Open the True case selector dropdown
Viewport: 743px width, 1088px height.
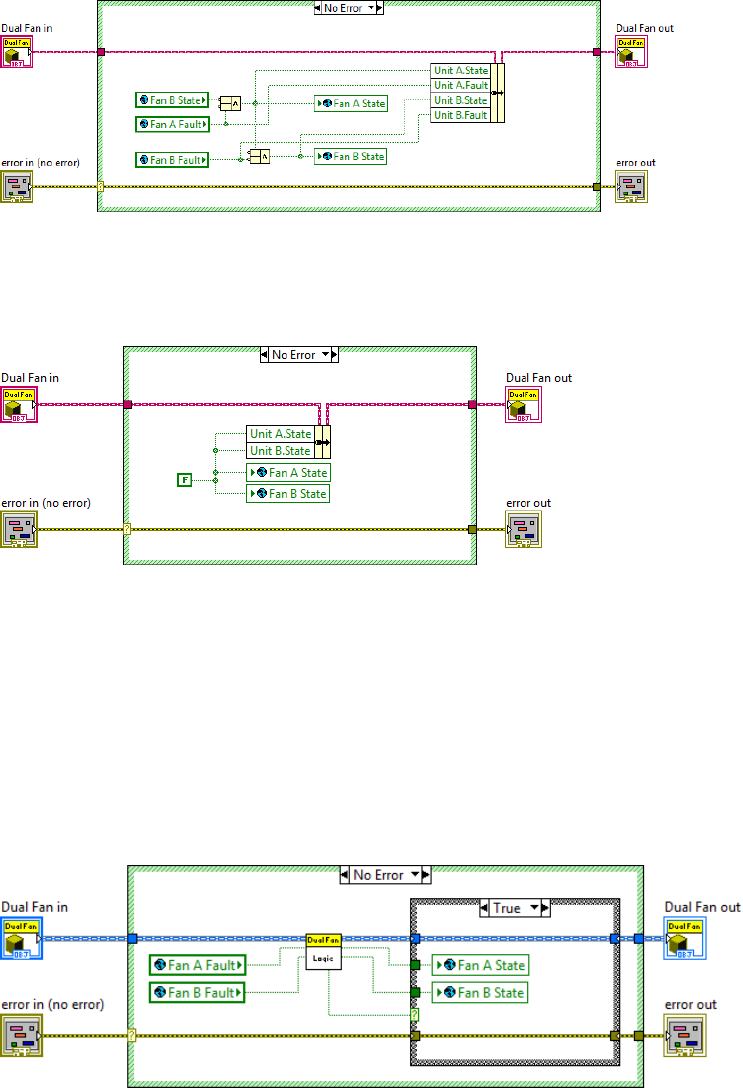534,908
